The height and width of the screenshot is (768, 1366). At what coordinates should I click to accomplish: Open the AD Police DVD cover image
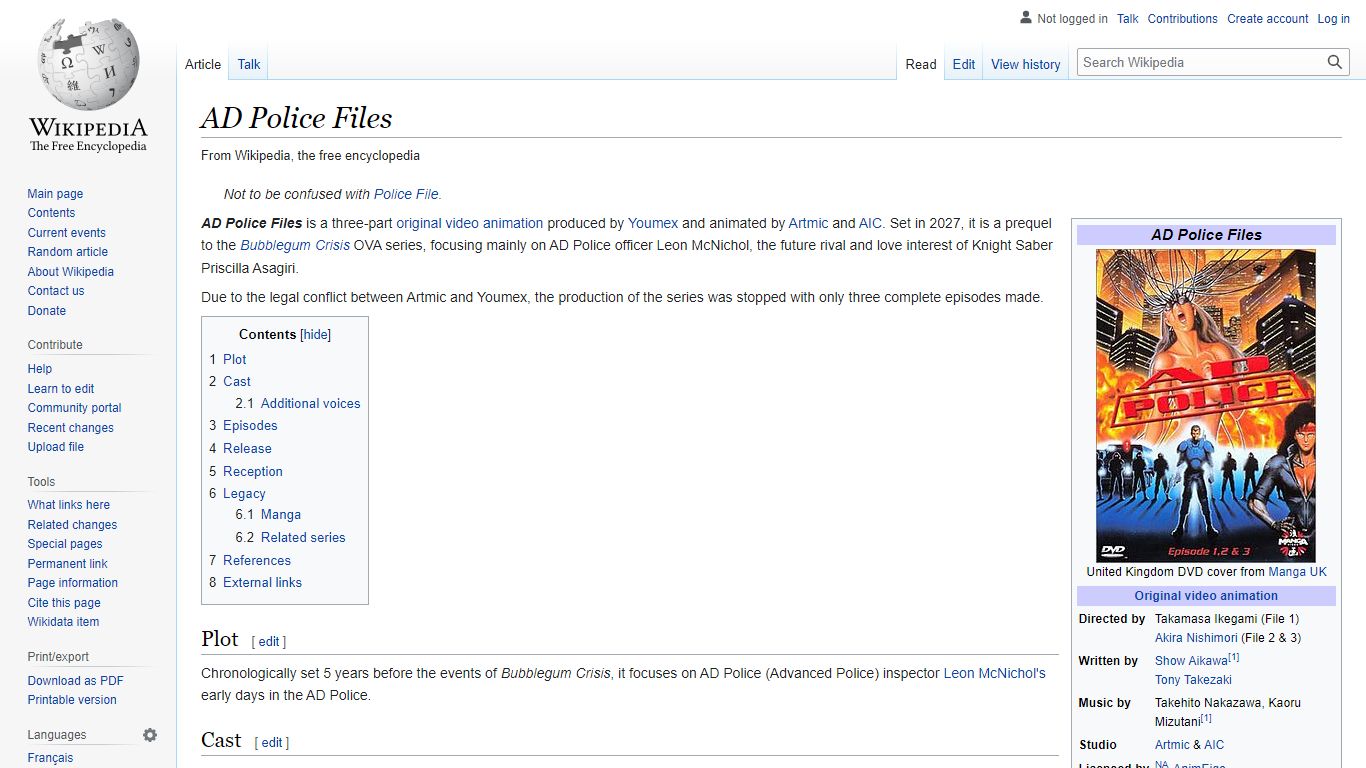(x=1206, y=405)
